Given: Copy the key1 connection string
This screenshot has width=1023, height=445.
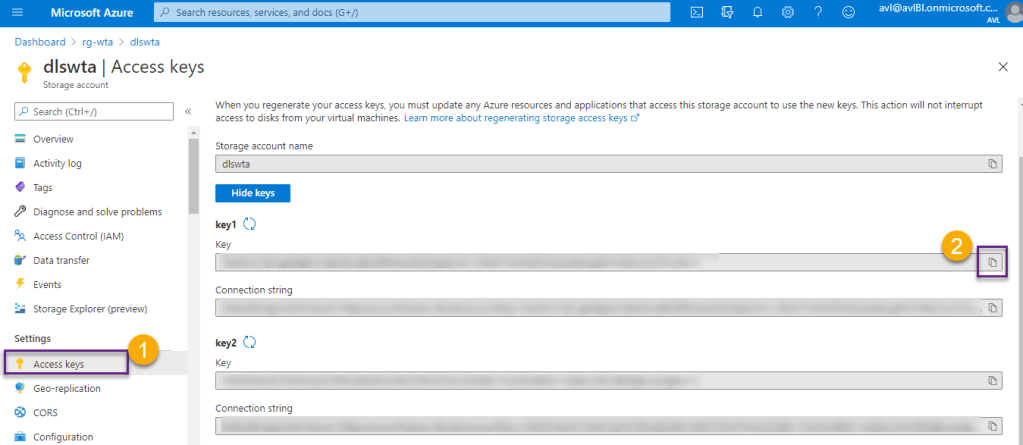Looking at the screenshot, I should coord(992,308).
